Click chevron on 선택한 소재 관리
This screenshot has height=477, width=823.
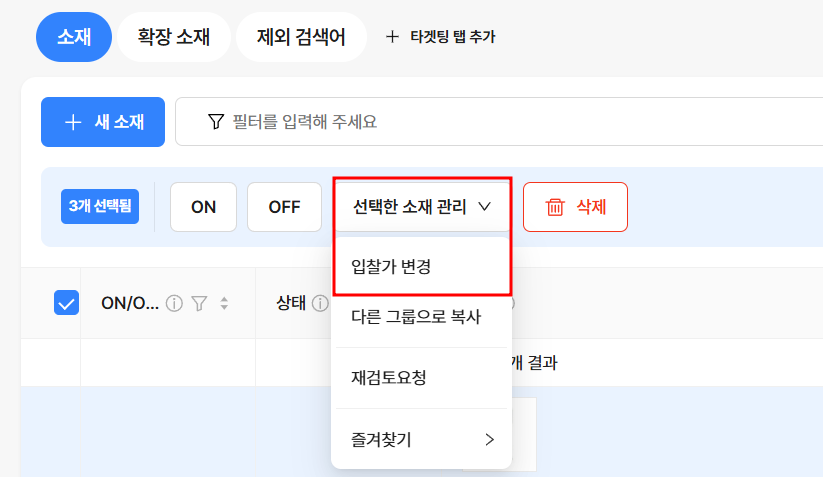pyautogui.click(x=484, y=207)
